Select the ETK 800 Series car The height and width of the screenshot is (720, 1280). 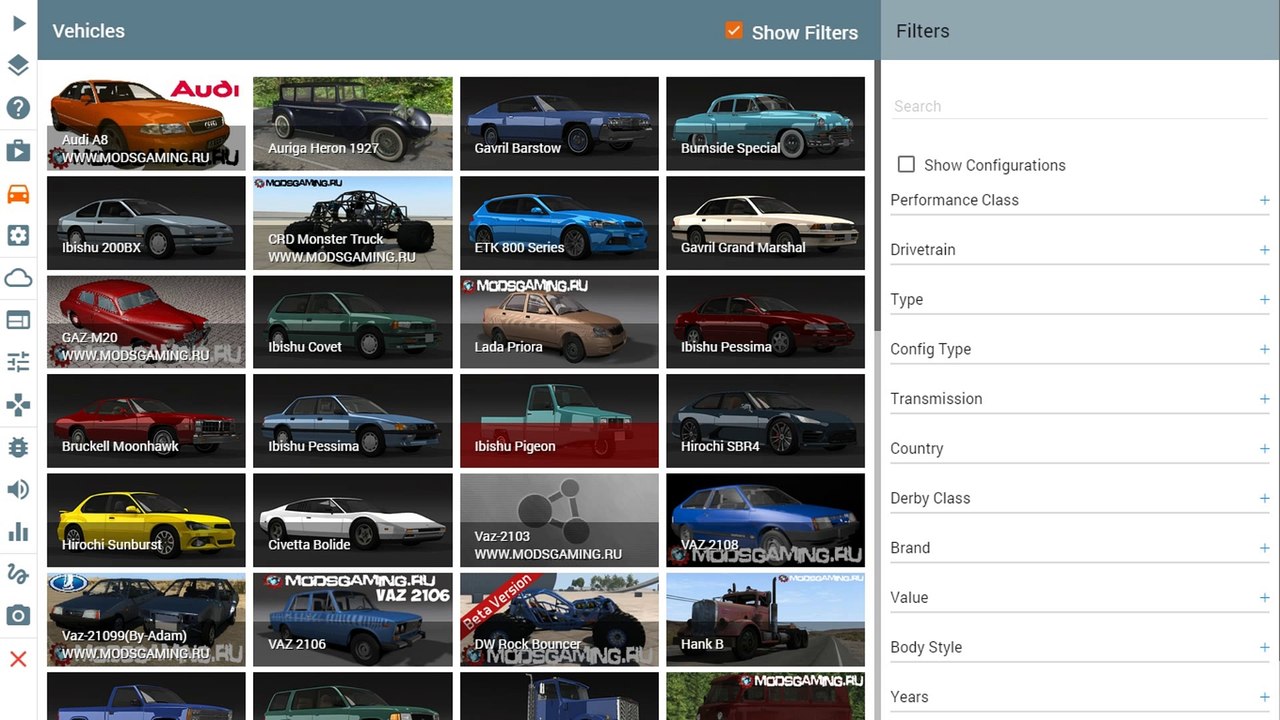pyautogui.click(x=559, y=223)
